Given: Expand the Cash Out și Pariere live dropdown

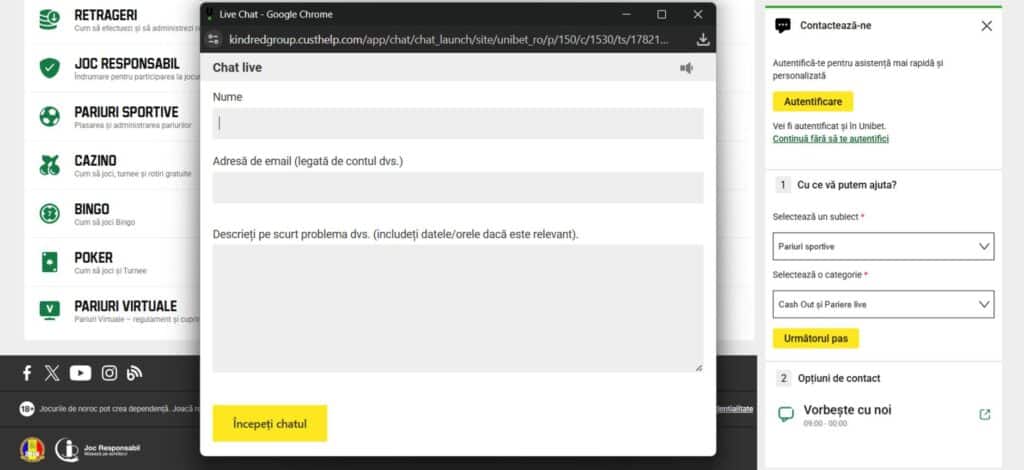Looking at the screenshot, I should [x=884, y=304].
